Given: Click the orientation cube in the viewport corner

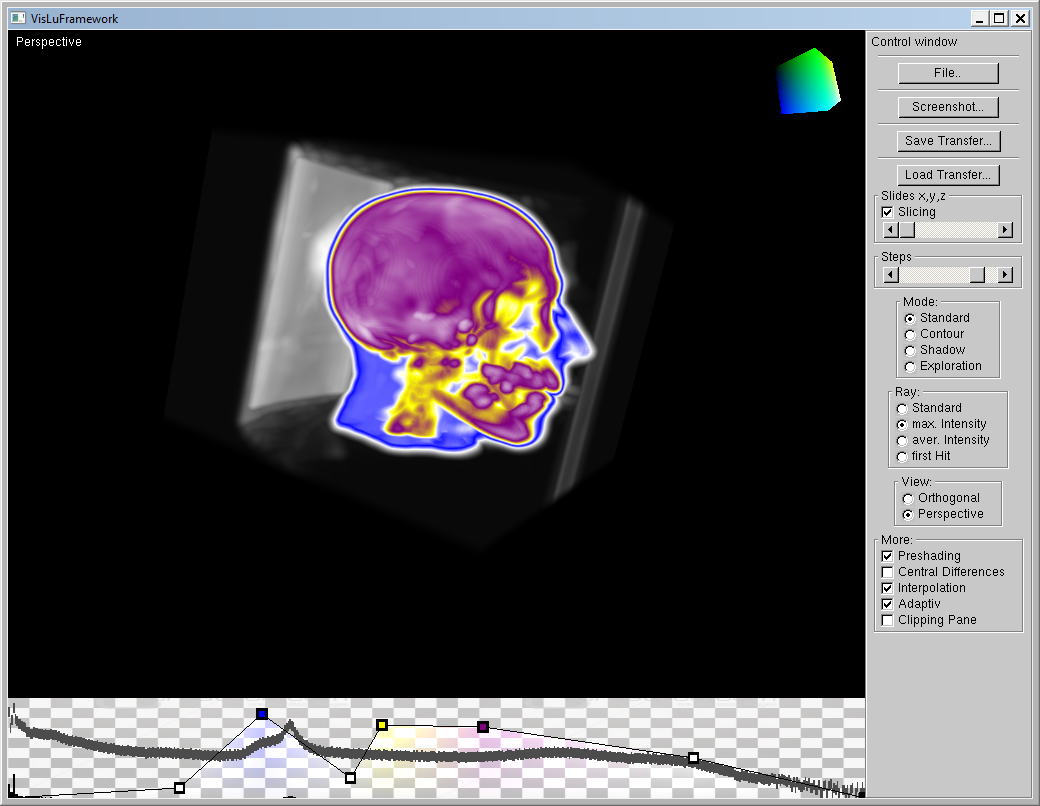Looking at the screenshot, I should tap(806, 80).
